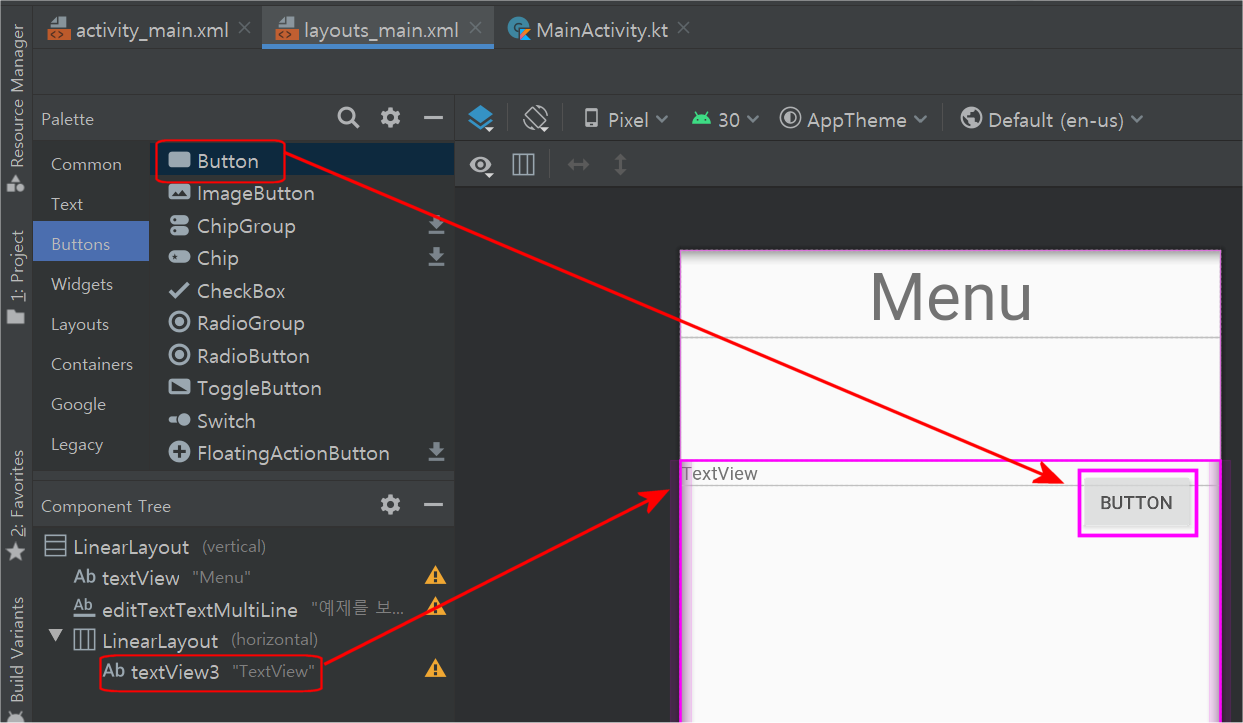Screen dimensions: 1243x723
Task: Select editTextTextMultiLine in Component Tree
Action: 243,608
